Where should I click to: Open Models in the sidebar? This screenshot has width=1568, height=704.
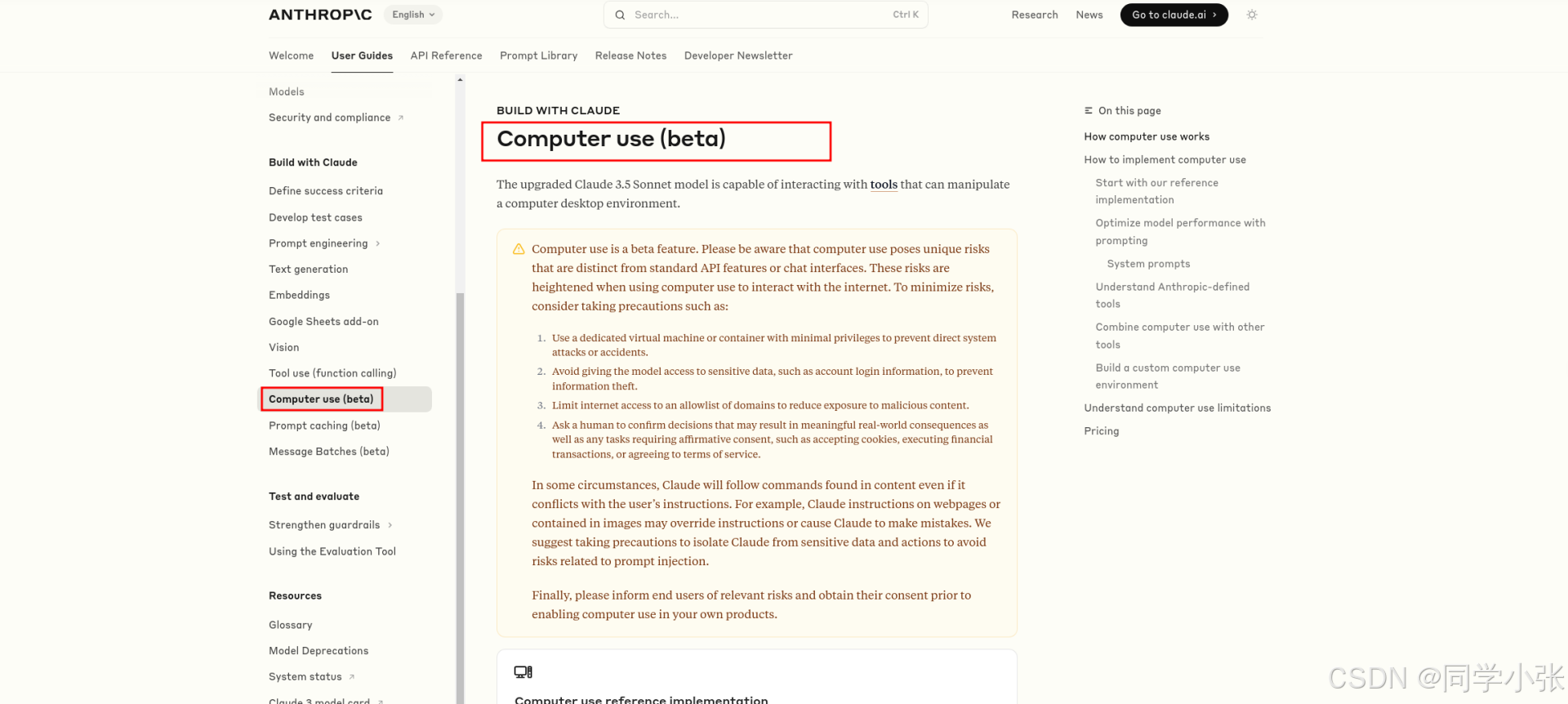pos(286,91)
